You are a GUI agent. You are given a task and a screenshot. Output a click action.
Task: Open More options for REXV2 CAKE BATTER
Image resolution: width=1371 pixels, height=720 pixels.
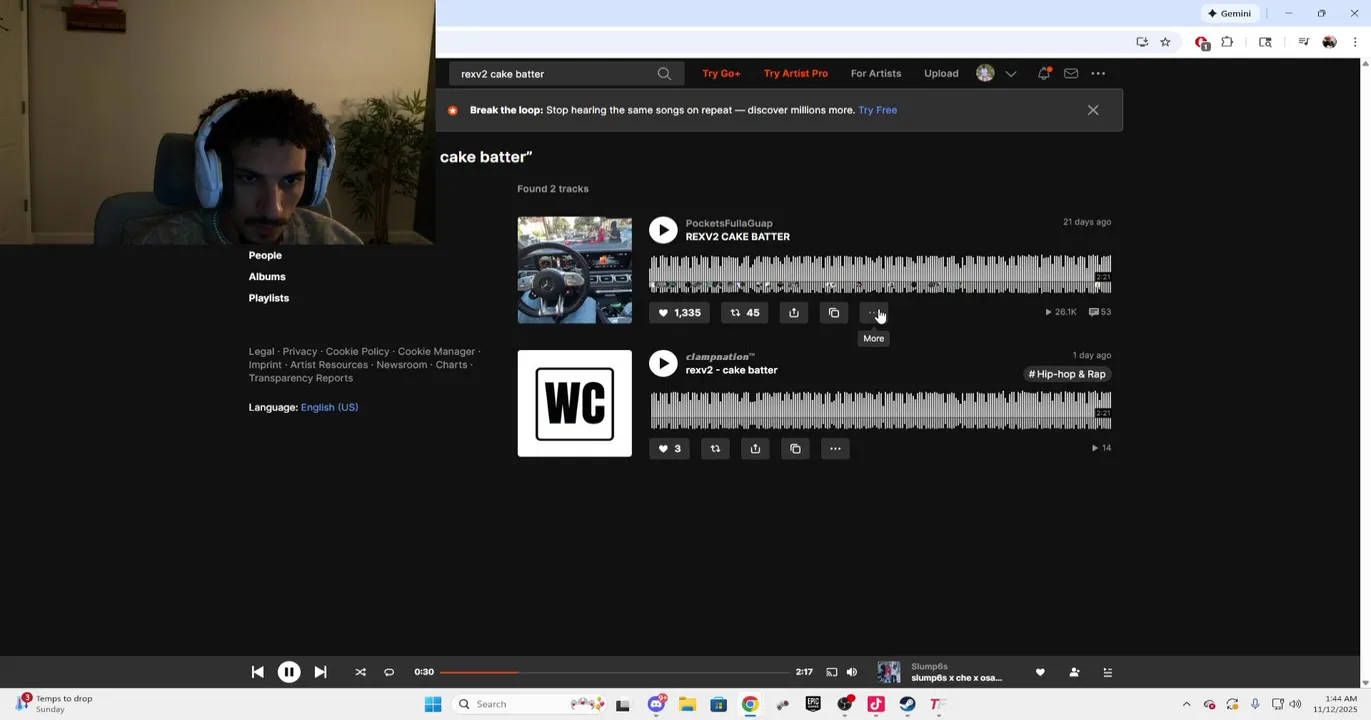(x=874, y=313)
